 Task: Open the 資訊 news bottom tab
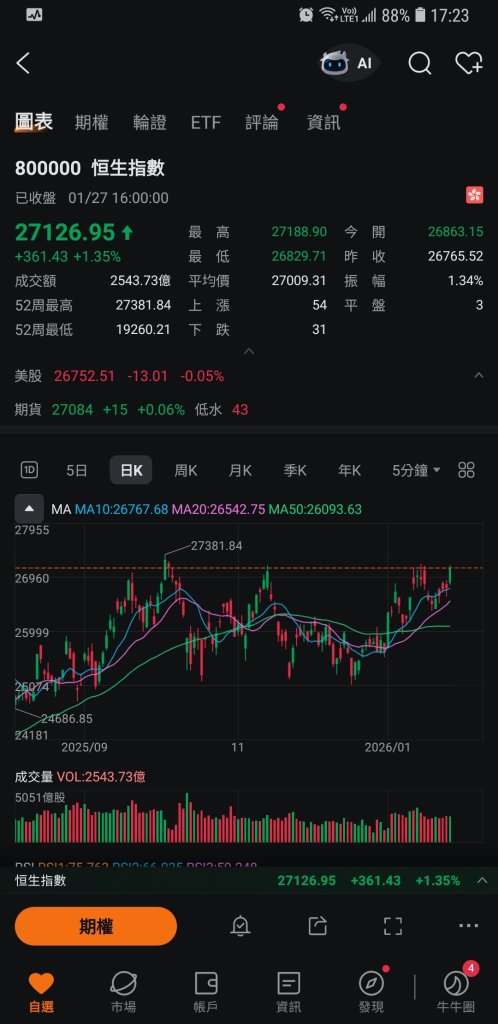[x=288, y=991]
